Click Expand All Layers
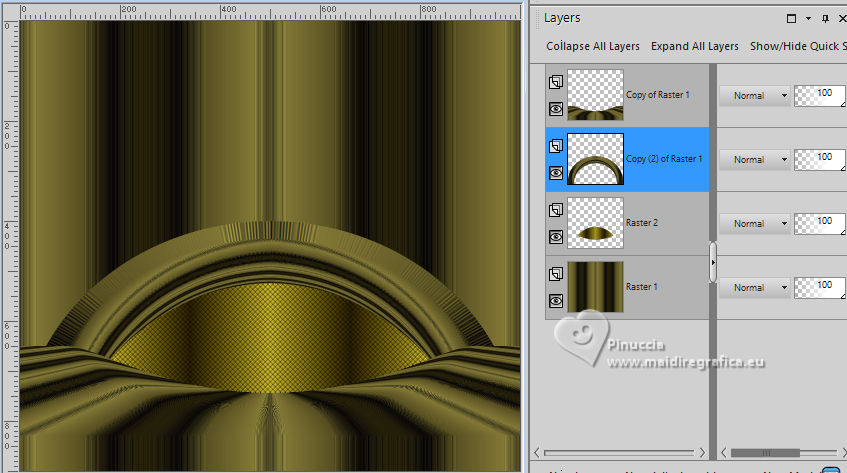The image size is (847, 473). coord(695,46)
